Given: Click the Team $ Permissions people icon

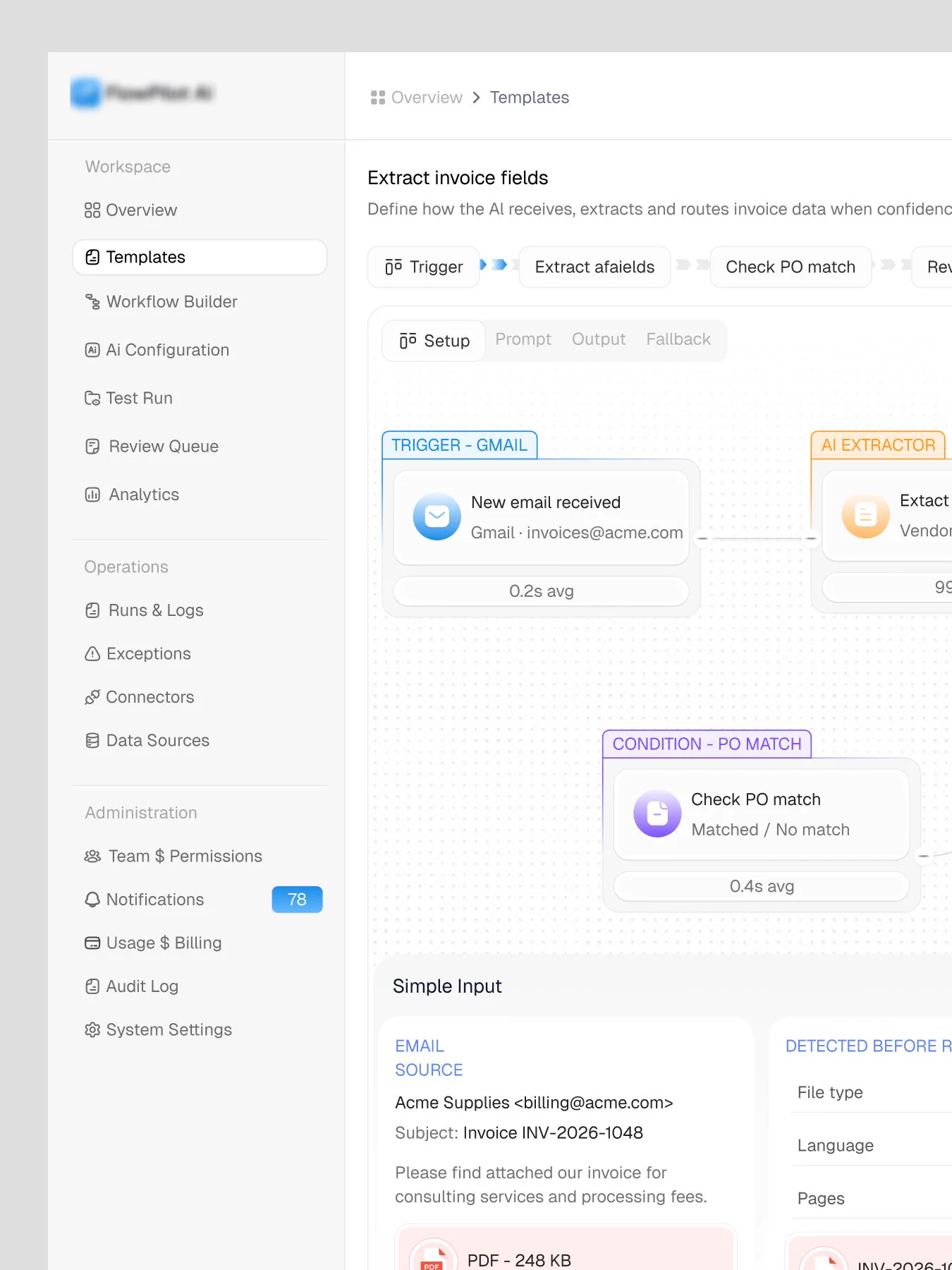Looking at the screenshot, I should (x=92, y=857).
